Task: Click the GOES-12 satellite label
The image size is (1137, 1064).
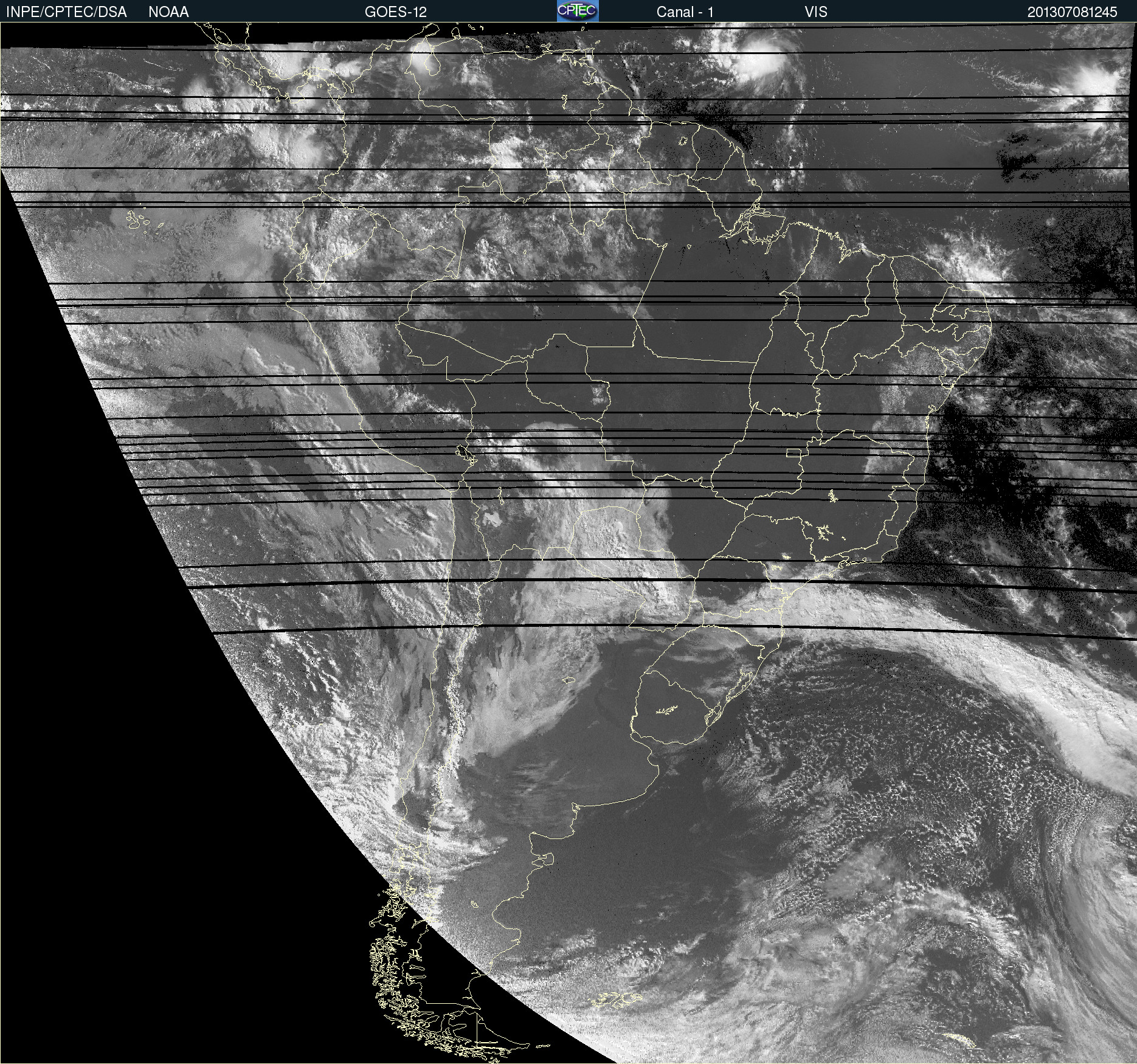Action: pos(396,12)
